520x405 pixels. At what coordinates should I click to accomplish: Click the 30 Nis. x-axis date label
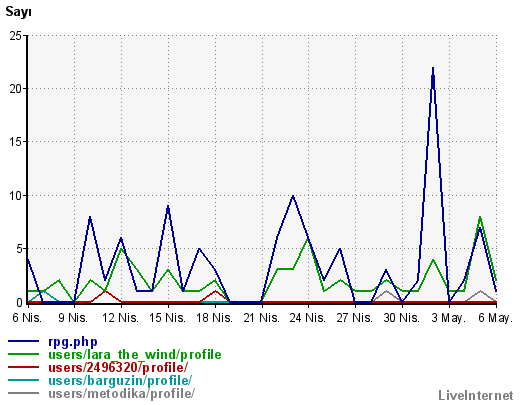(402, 318)
